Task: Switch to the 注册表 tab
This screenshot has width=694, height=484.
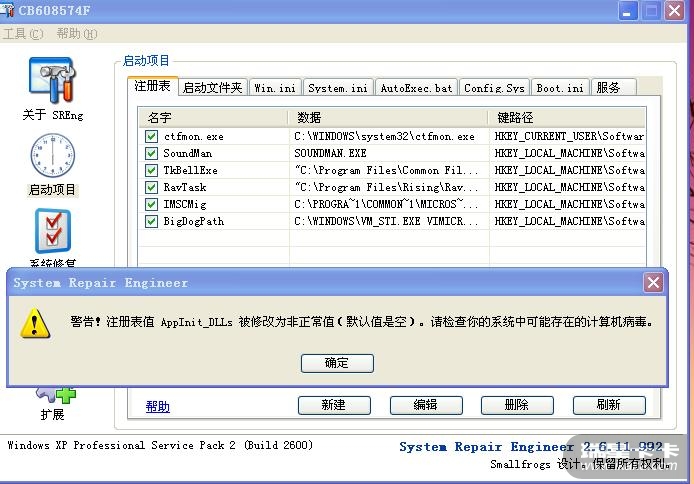Action: pyautogui.click(x=152, y=86)
